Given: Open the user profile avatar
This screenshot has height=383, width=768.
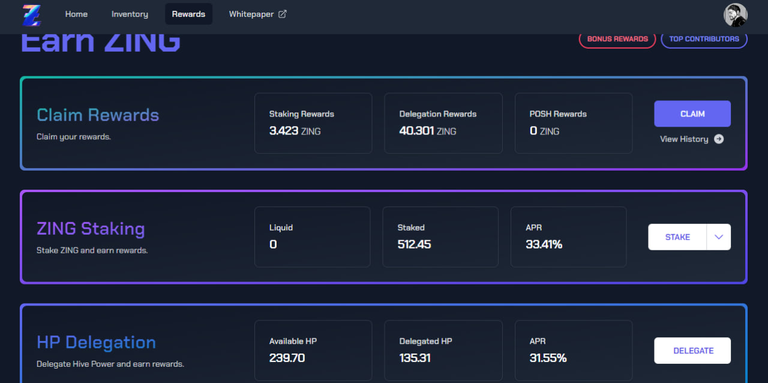Looking at the screenshot, I should pos(735,15).
